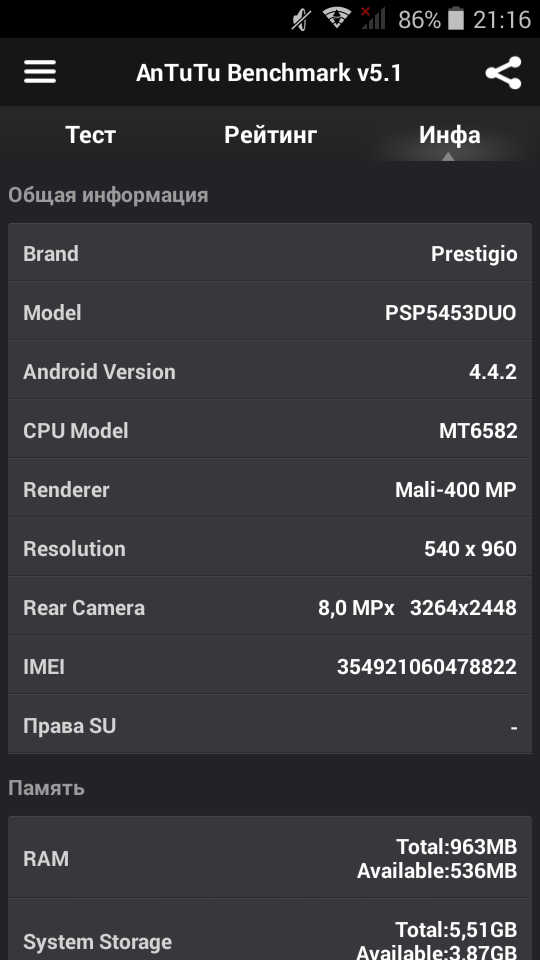
Task: Tap the Renderer Mali-400 MP row
Action: pos(270,488)
